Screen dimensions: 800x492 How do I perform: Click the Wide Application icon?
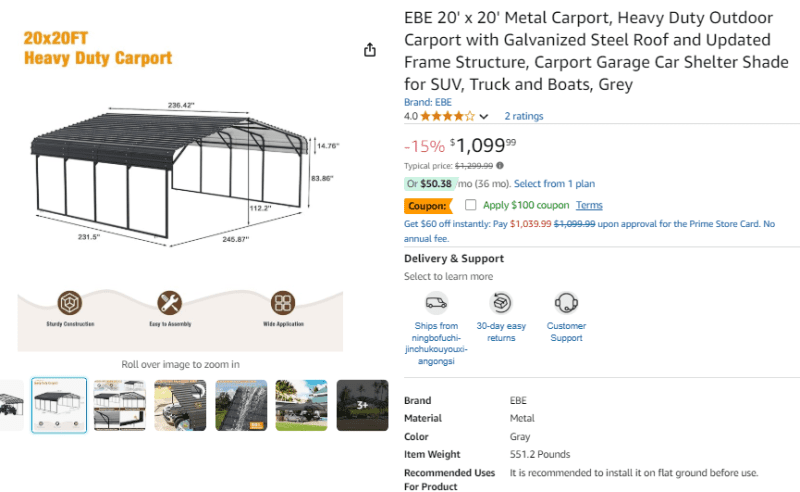click(283, 303)
